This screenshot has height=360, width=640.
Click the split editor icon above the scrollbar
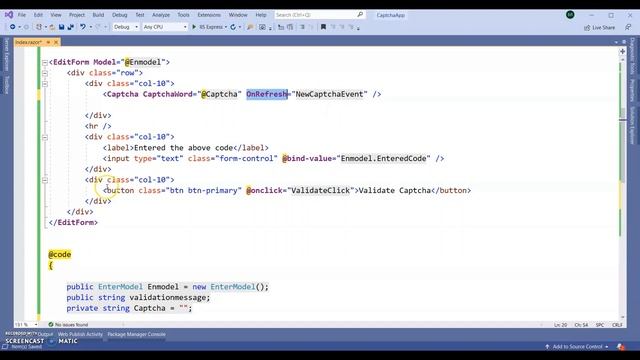[622, 51]
